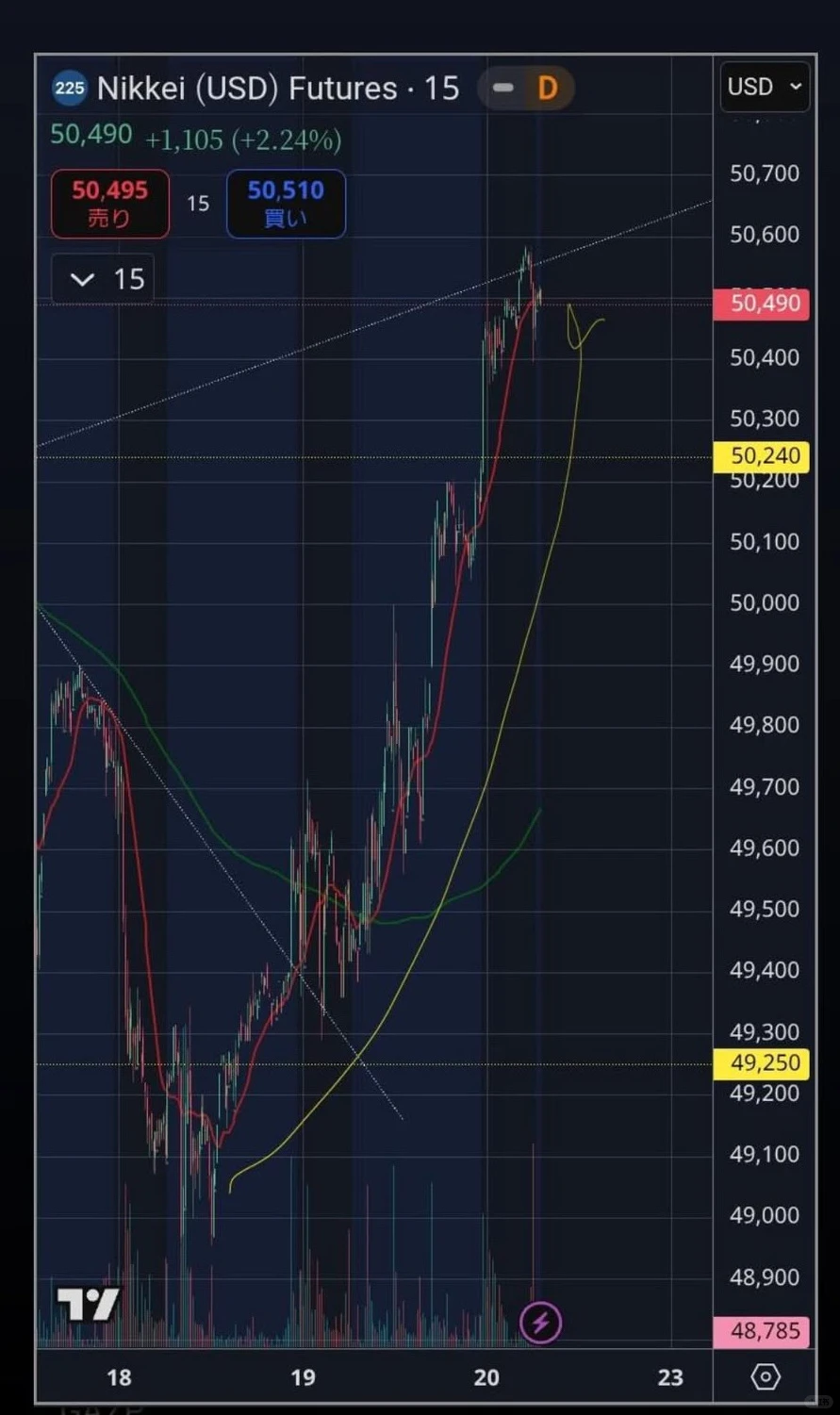
Task: Click the date label 19 on time axis
Action: (303, 1377)
